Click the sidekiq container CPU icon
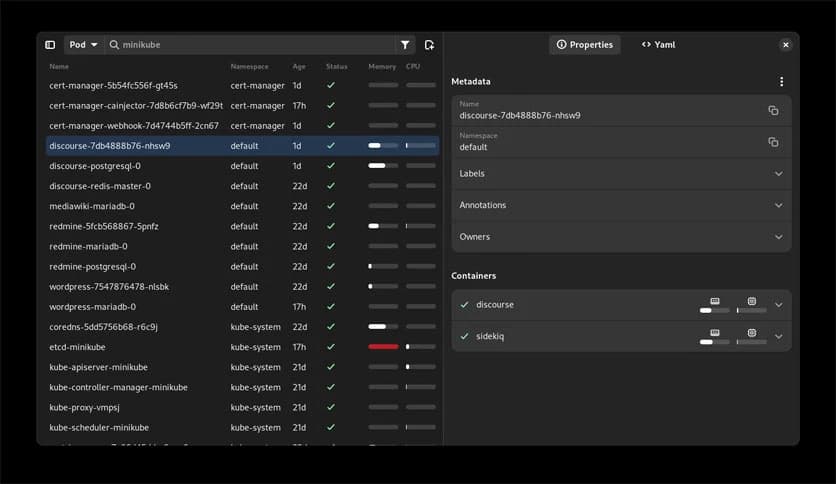Image resolution: width=836 pixels, height=484 pixels. click(x=752, y=333)
